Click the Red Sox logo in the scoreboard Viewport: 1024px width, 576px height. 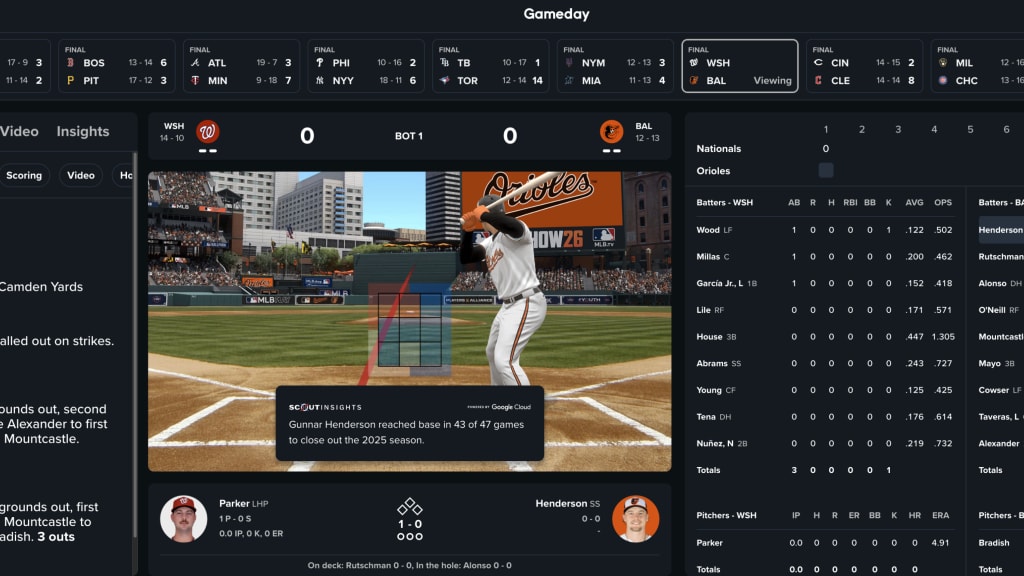pyautogui.click(x=71, y=62)
